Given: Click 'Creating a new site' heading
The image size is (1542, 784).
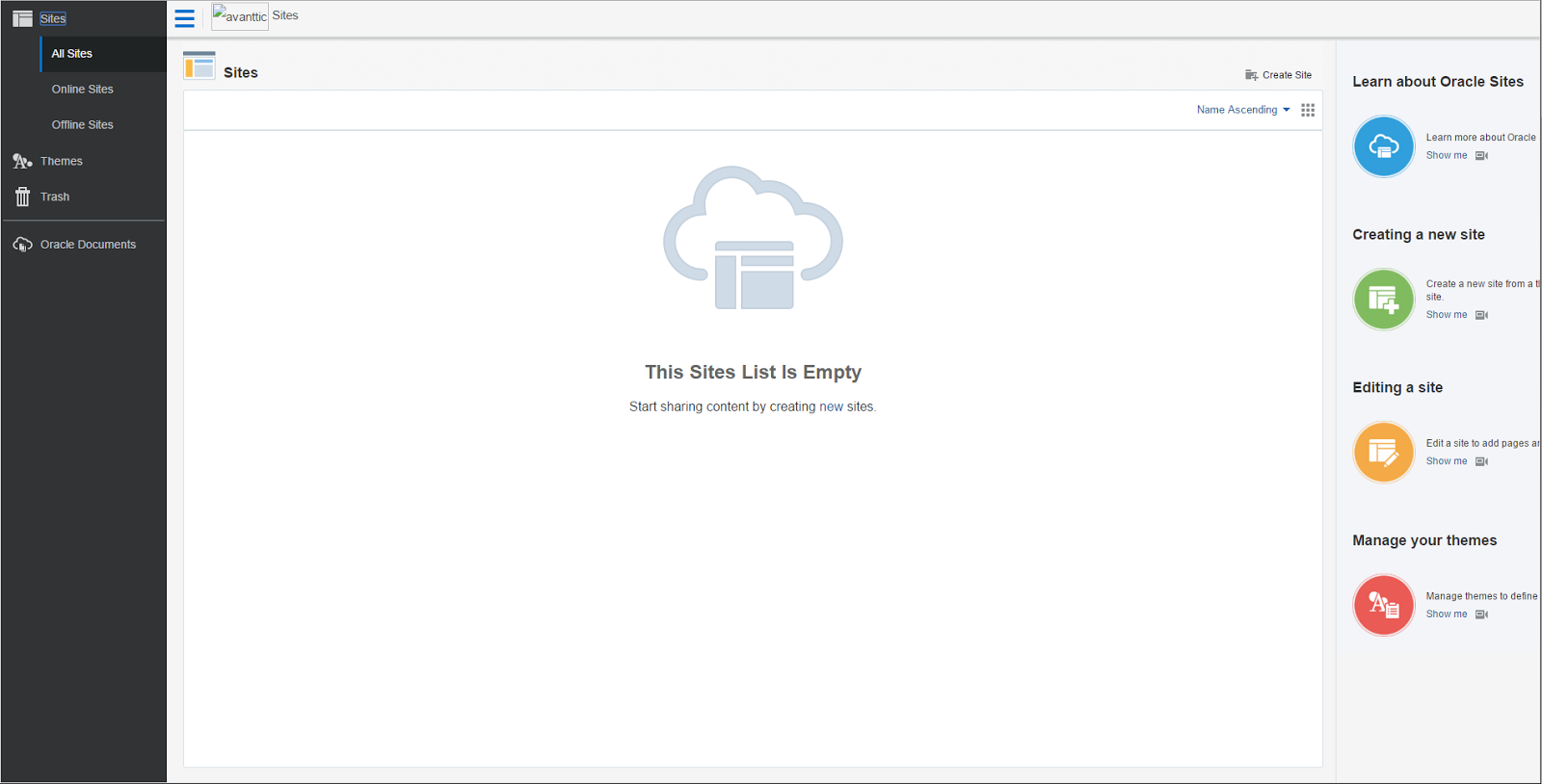Looking at the screenshot, I should [x=1419, y=235].
